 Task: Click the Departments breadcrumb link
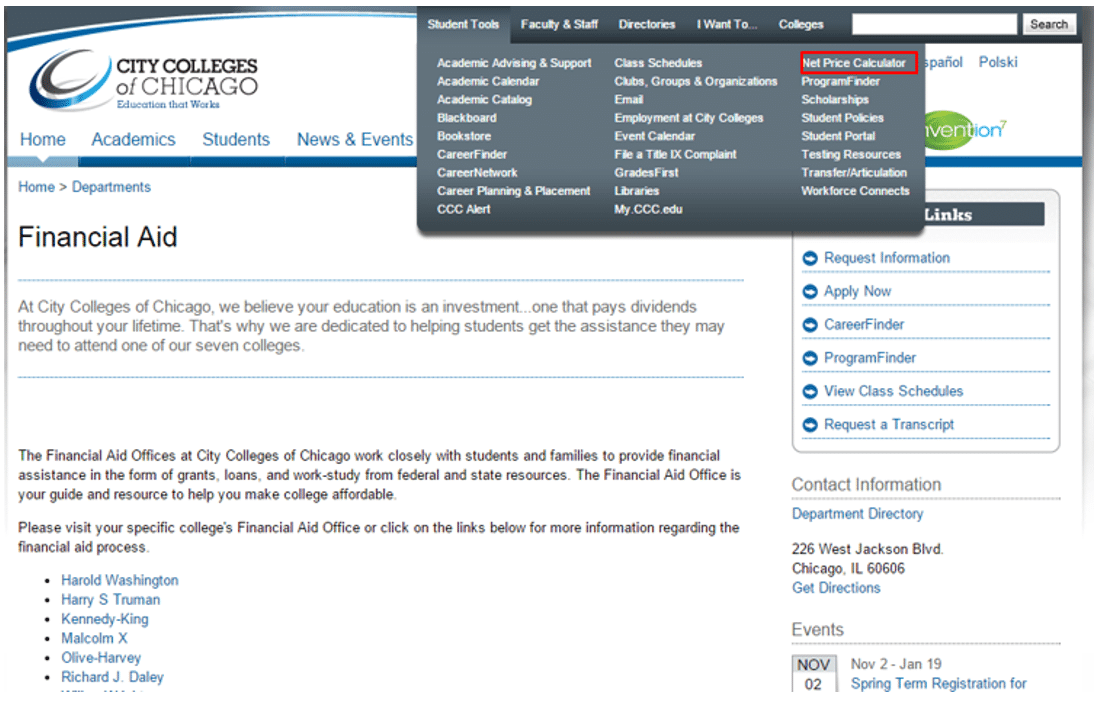tap(112, 187)
